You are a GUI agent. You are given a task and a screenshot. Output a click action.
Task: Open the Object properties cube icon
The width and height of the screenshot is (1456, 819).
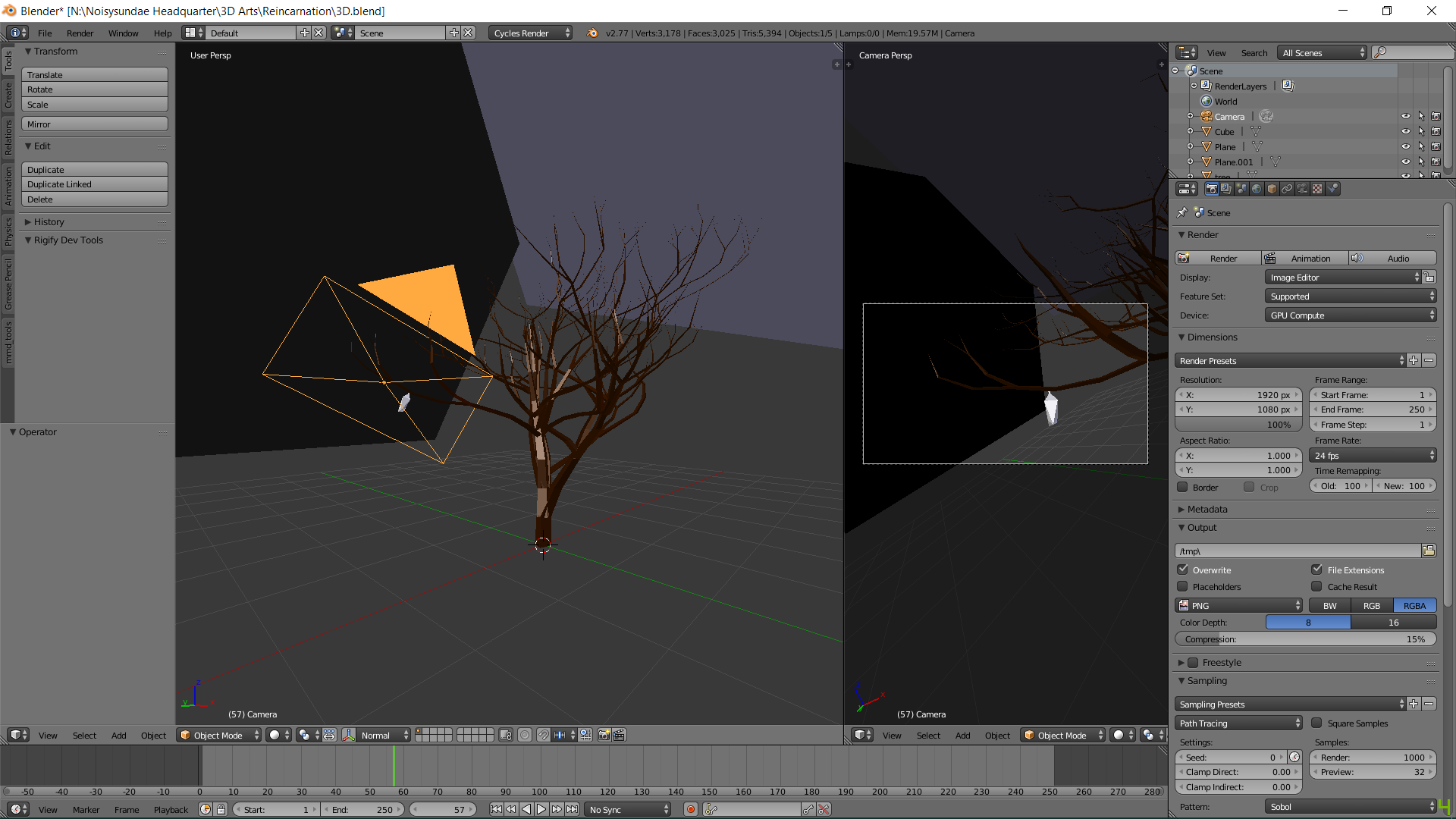coord(1272,189)
